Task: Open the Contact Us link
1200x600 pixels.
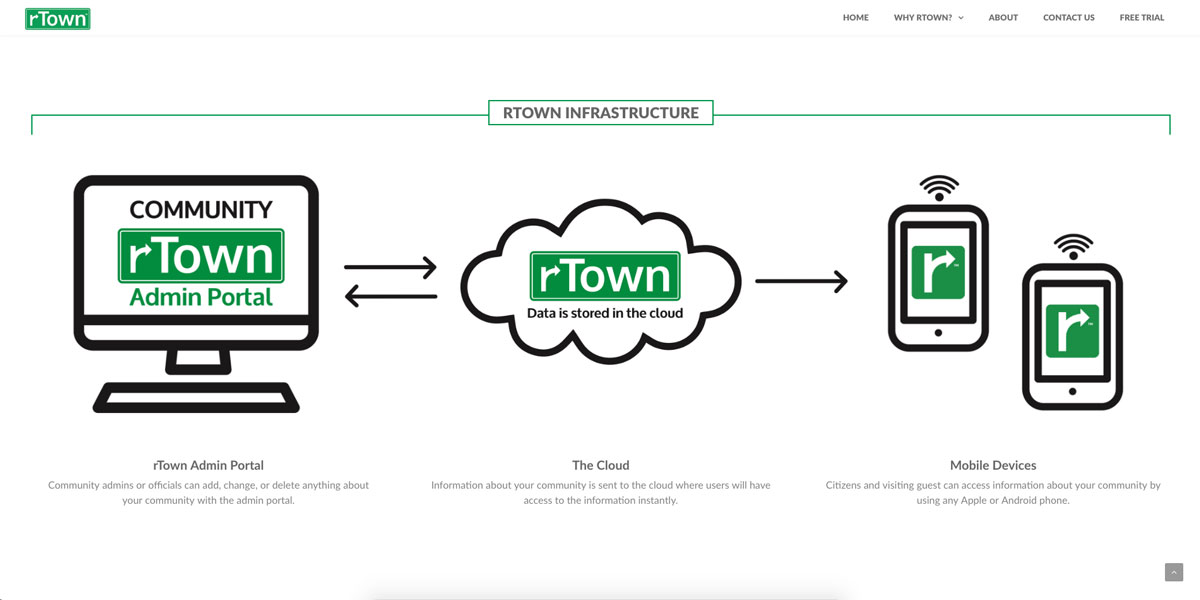Action: point(1068,18)
